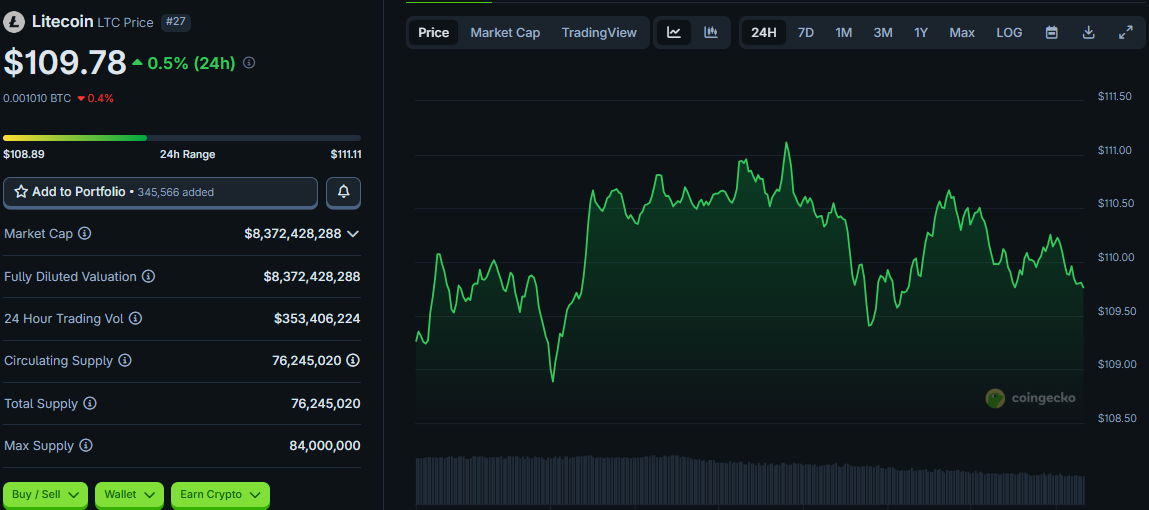The height and width of the screenshot is (510, 1149).
Task: Open Fully Diluted Valuation info icon
Action: click(148, 276)
